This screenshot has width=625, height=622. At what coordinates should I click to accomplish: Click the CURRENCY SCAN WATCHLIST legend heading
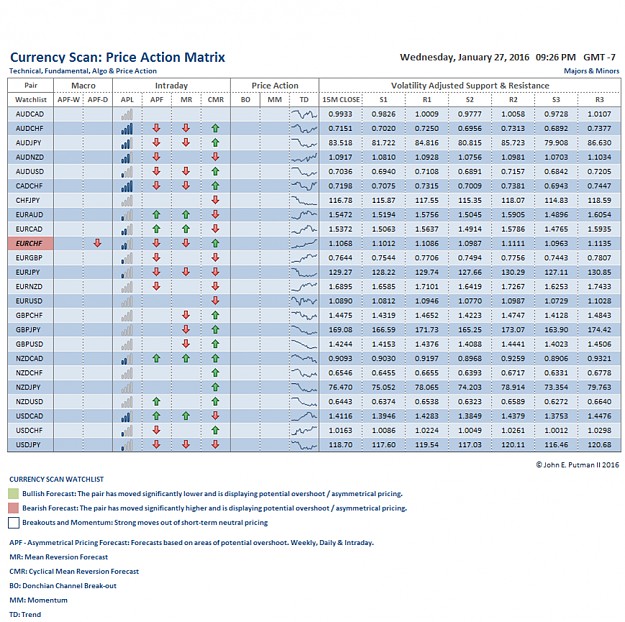point(56,479)
